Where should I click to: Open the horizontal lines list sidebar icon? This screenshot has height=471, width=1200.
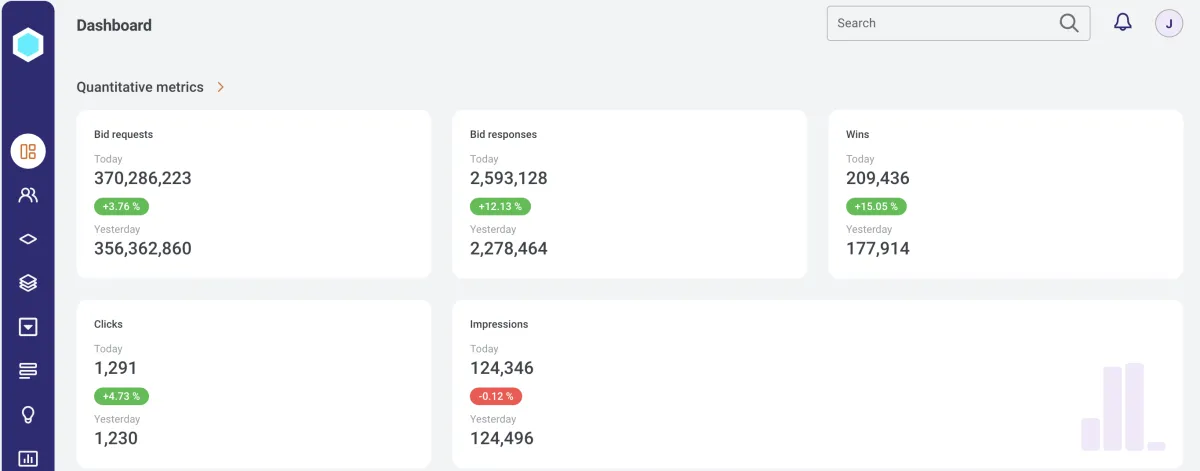[x=28, y=371]
